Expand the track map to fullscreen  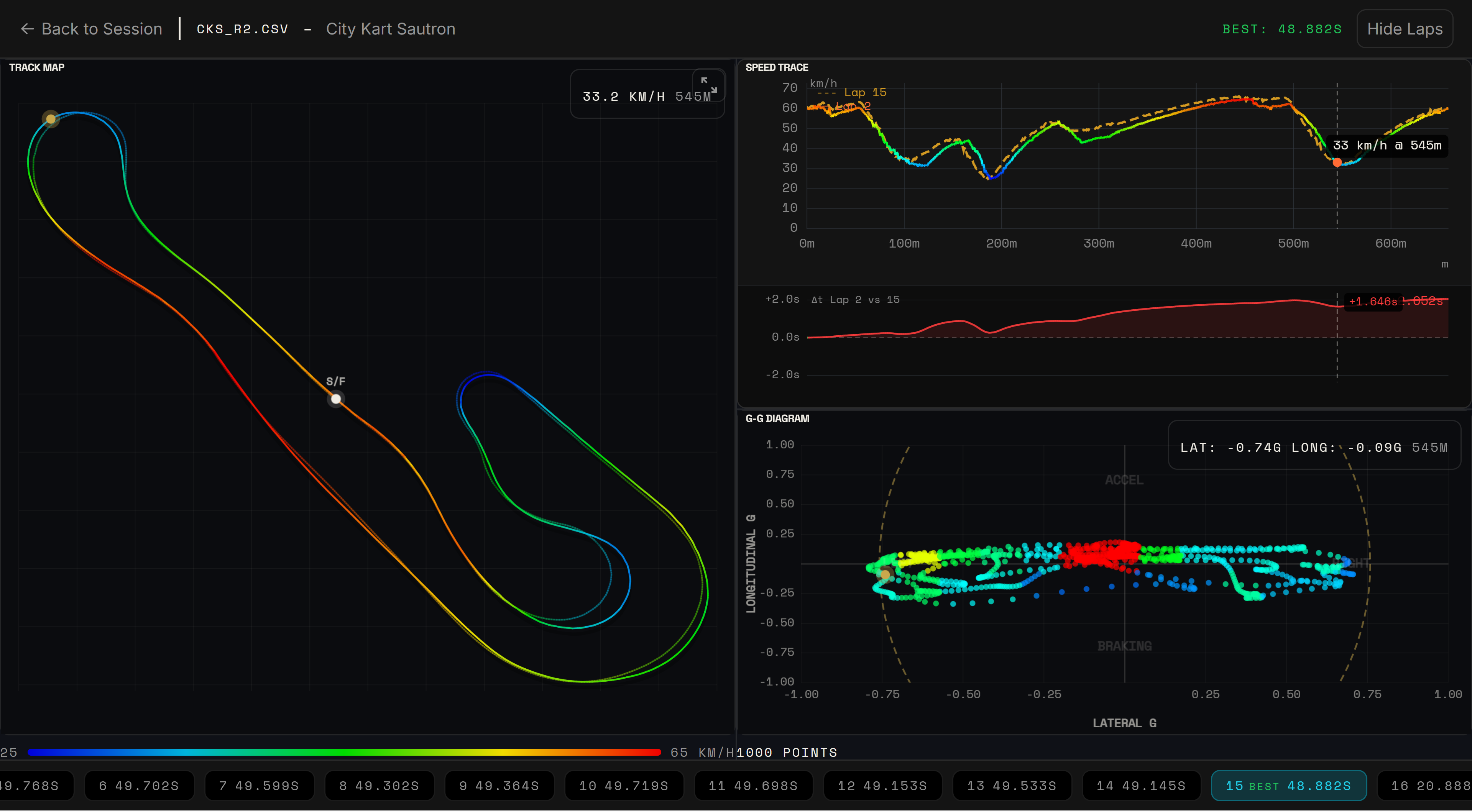pos(708,85)
